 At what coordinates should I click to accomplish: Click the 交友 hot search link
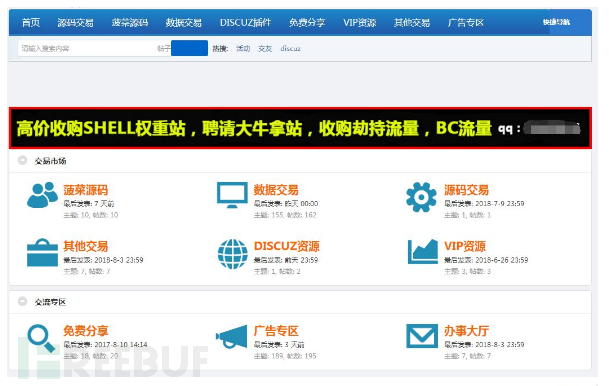[265, 49]
